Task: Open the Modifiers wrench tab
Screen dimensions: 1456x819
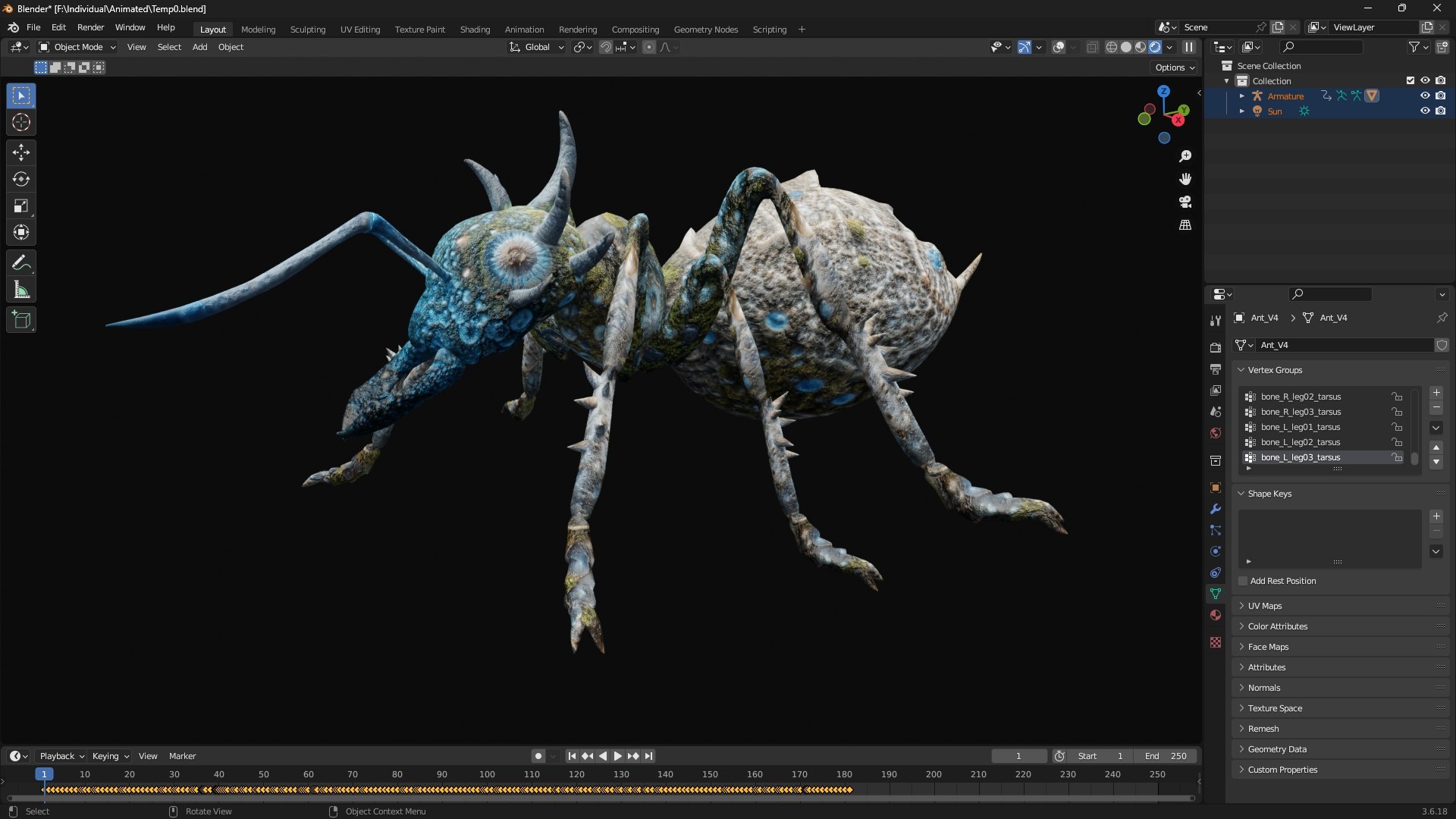Action: click(1216, 509)
